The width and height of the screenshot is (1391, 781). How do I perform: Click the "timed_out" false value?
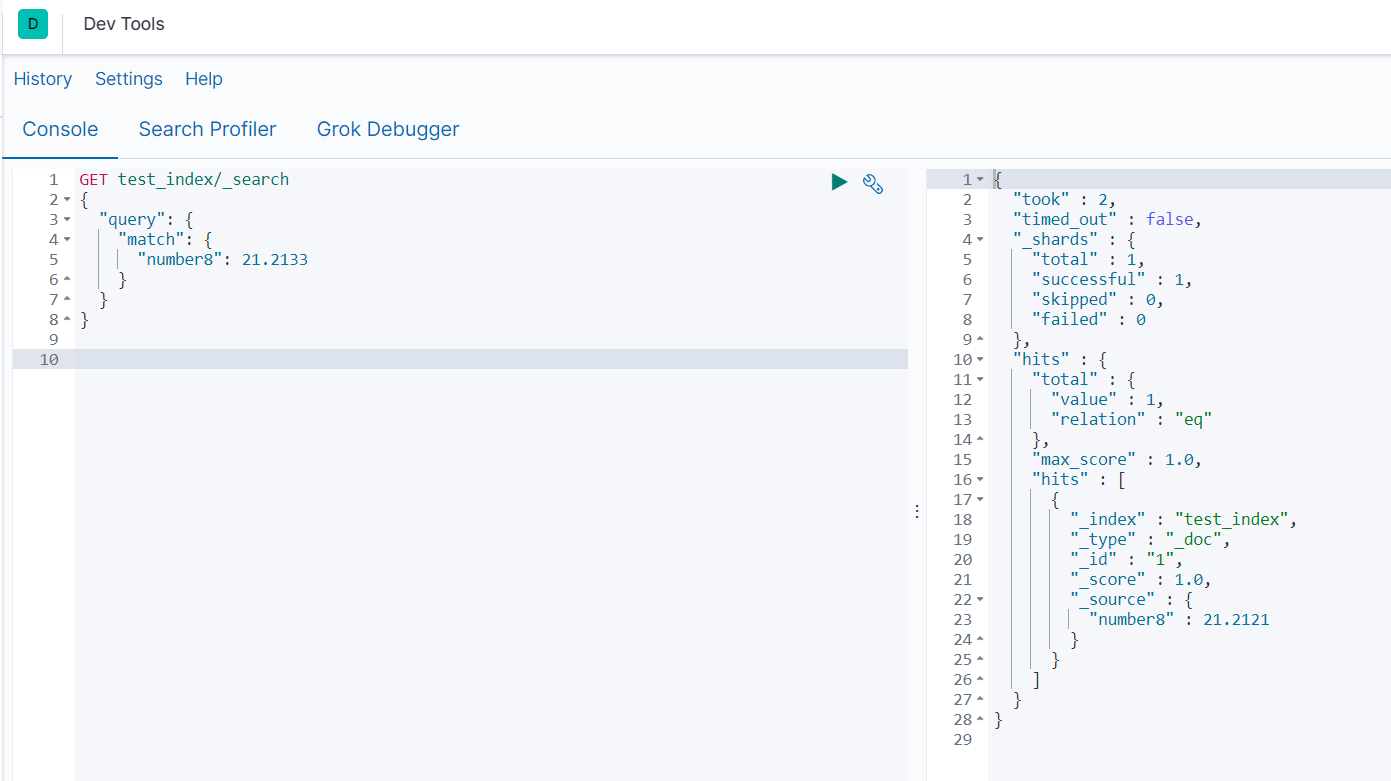(1170, 220)
